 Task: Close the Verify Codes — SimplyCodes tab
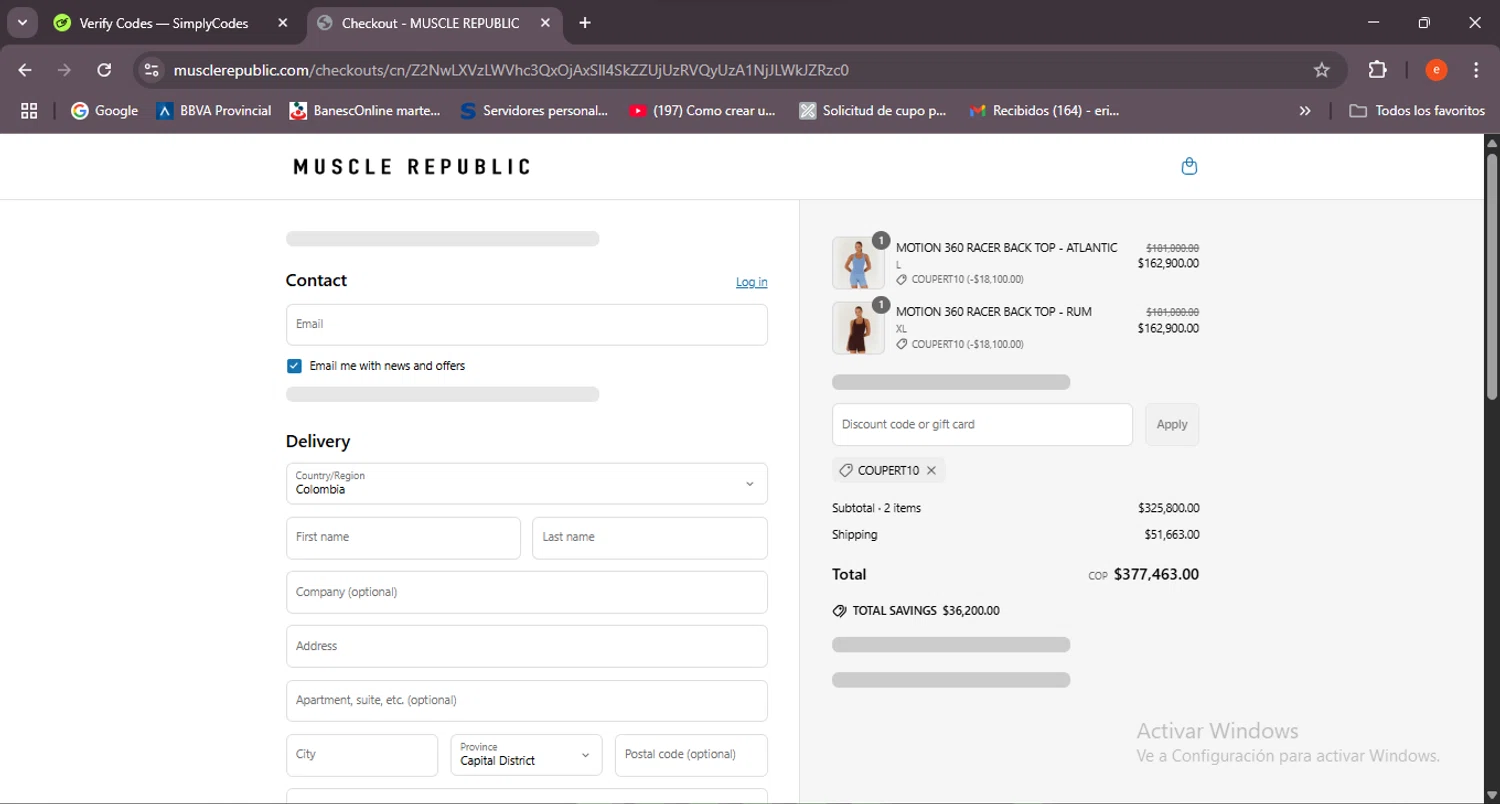click(283, 23)
